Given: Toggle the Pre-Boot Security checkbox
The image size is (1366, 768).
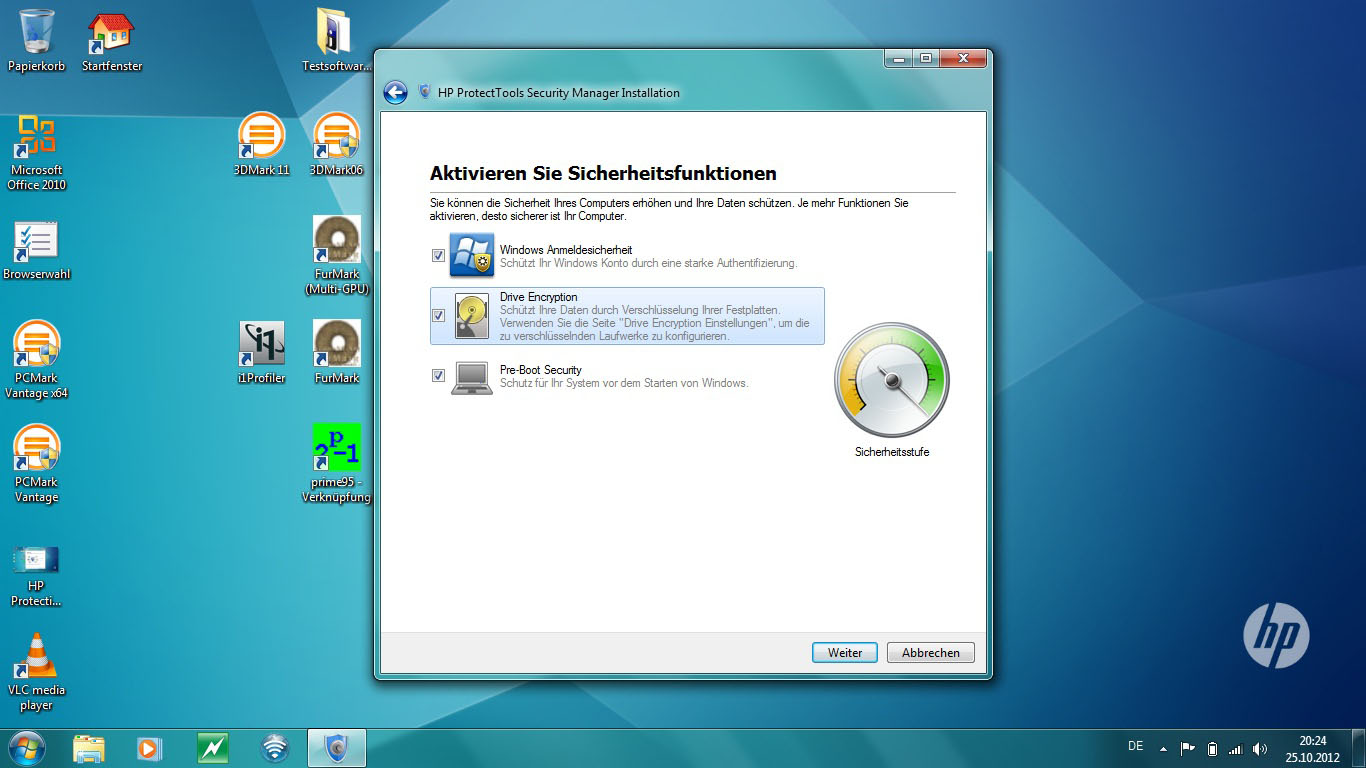Looking at the screenshot, I should click(x=438, y=375).
